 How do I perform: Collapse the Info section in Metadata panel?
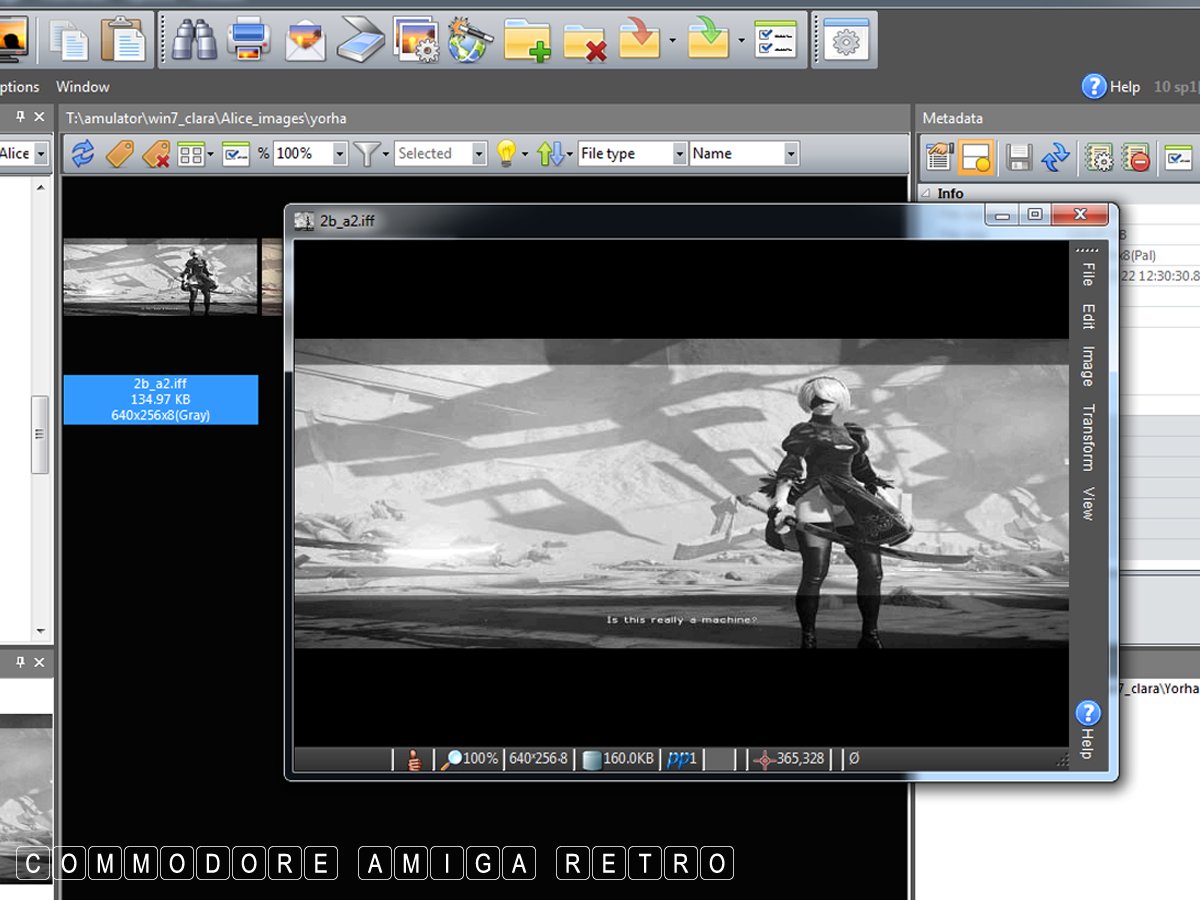click(925, 193)
